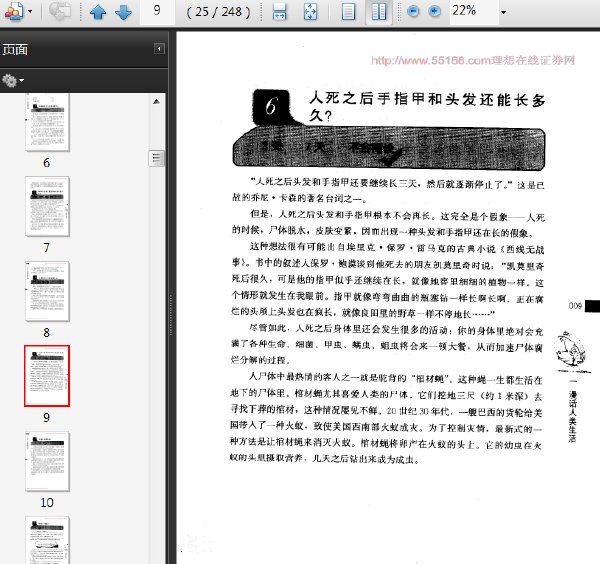Select page 8 thumbnail
The image size is (600, 564).
47,291
